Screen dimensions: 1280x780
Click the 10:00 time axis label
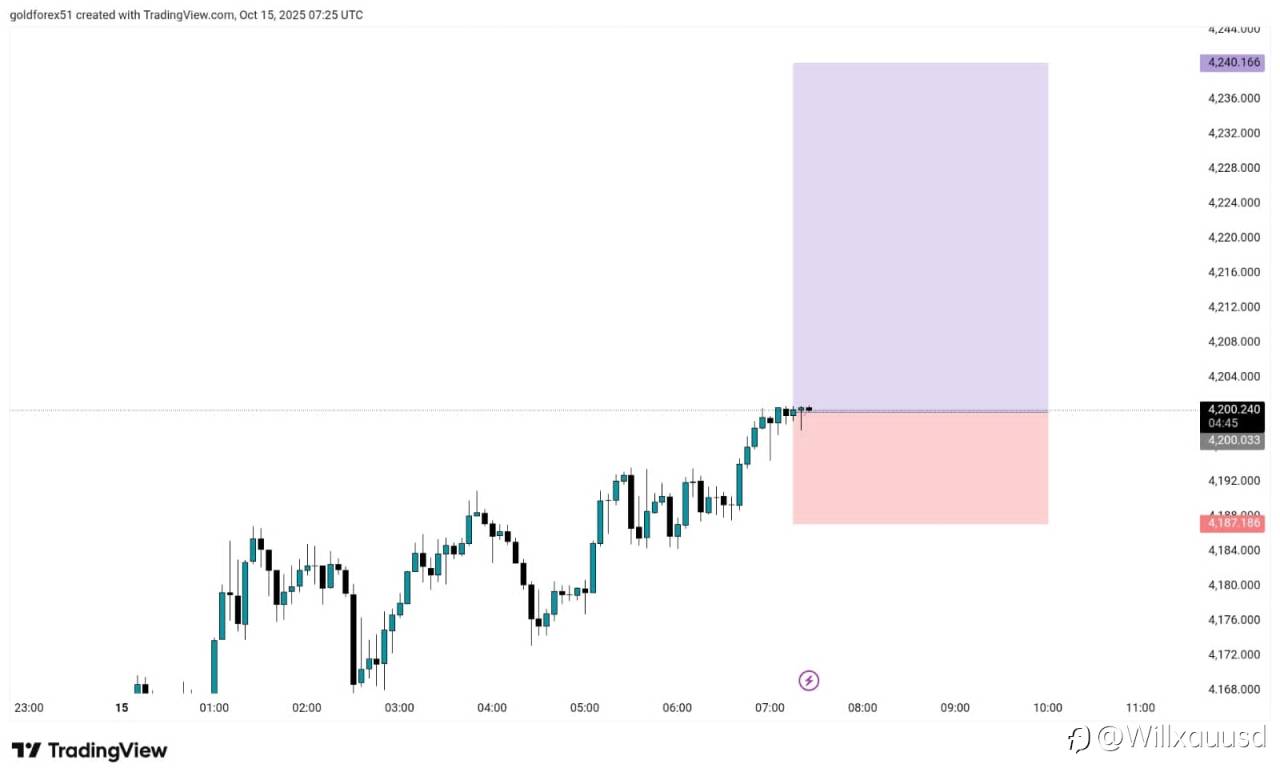pos(1048,708)
